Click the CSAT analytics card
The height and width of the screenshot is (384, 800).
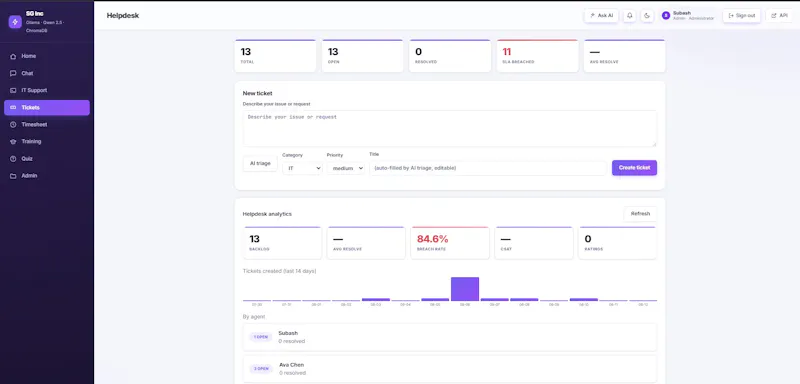click(x=534, y=243)
